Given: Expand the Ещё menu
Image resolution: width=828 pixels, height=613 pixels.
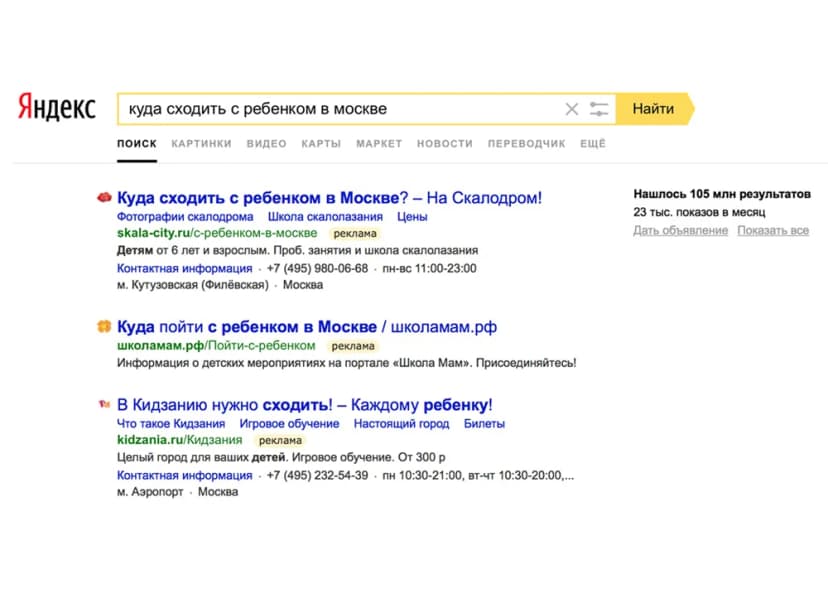Looking at the screenshot, I should tap(593, 144).
